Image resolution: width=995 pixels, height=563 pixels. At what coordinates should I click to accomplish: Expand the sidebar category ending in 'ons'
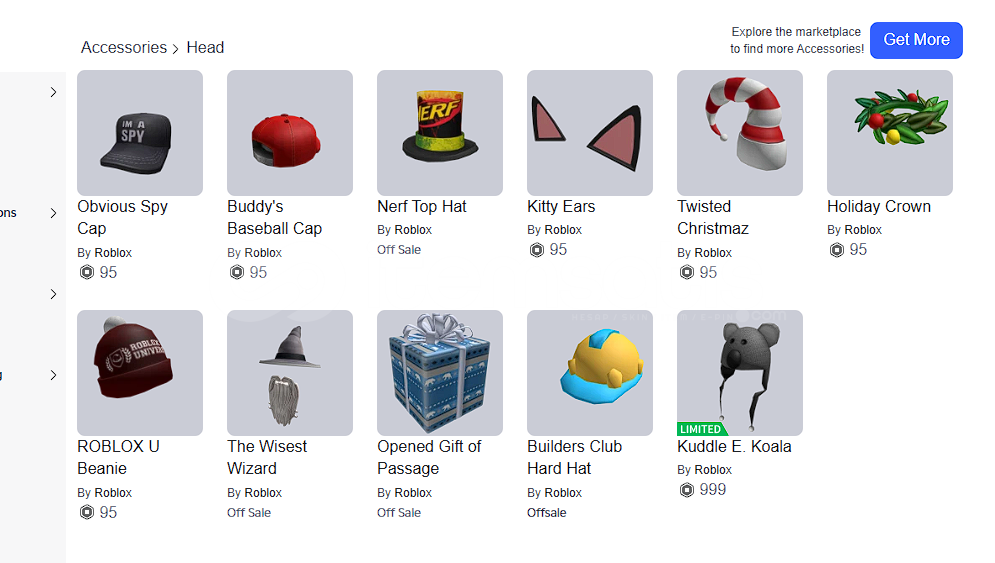point(53,213)
